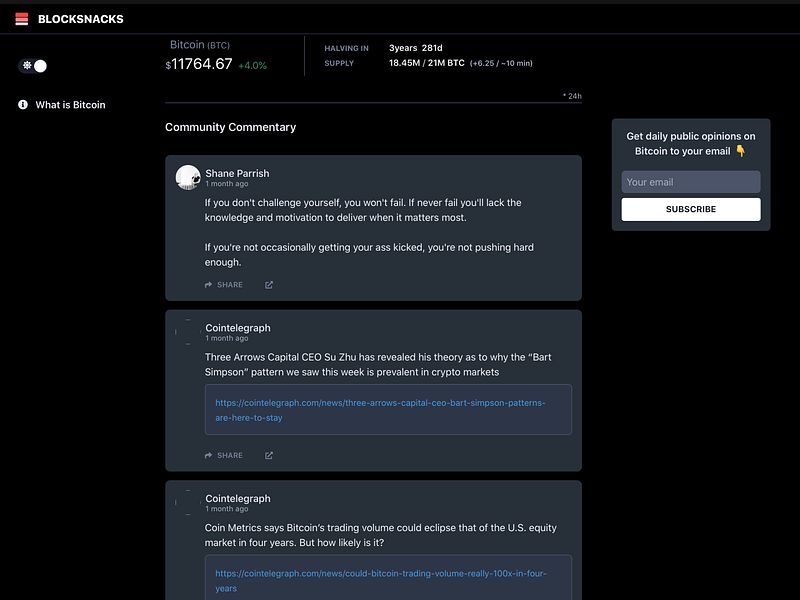
Task: Share the Shane Parrish post
Action: click(x=223, y=285)
